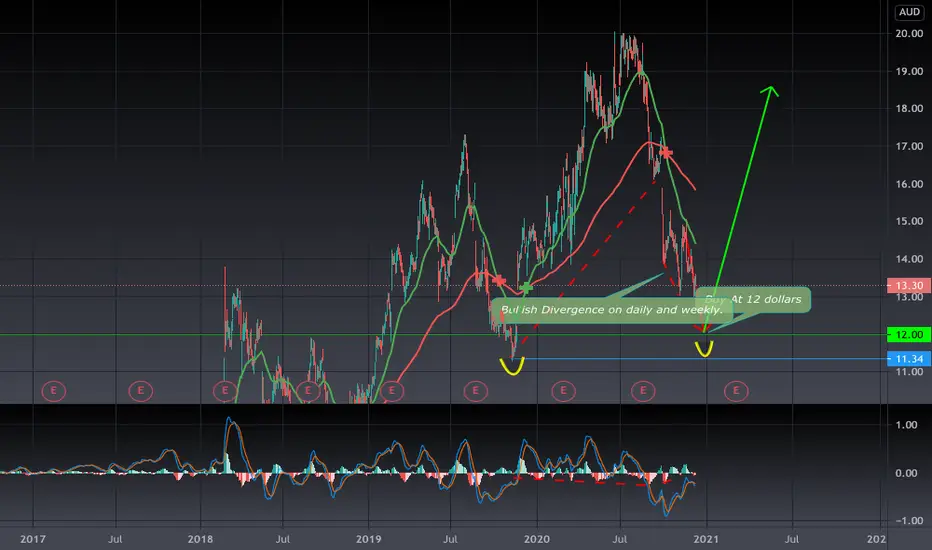932x550 pixels.
Task: Click the green 12.00 price line label
Action: [x=909, y=335]
